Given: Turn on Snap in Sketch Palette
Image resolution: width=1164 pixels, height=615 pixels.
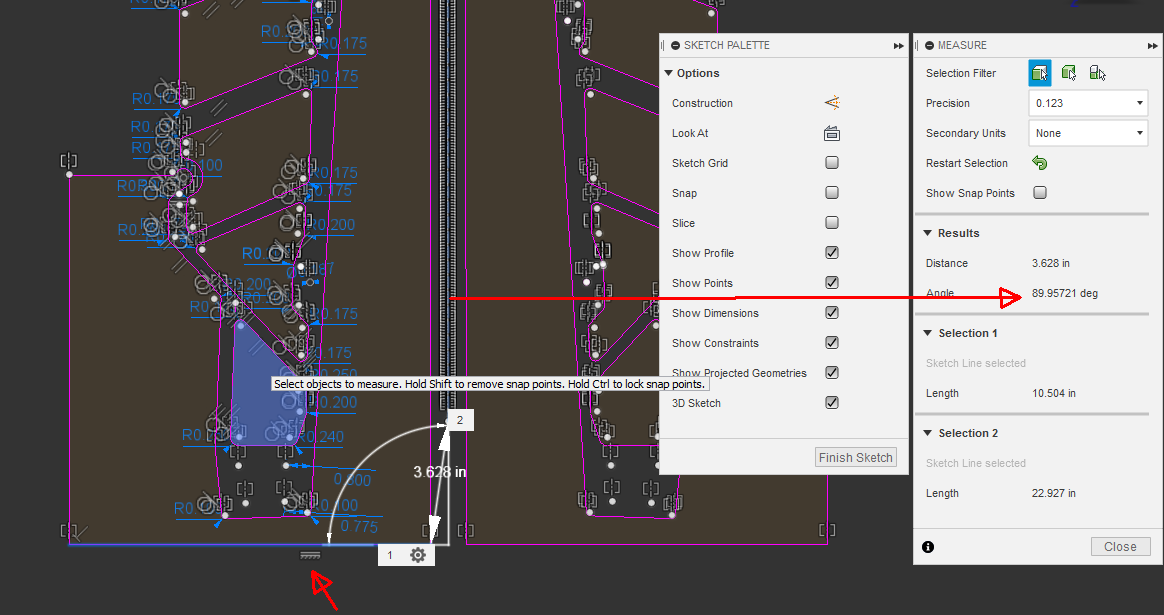Looking at the screenshot, I should pyautogui.click(x=831, y=192).
